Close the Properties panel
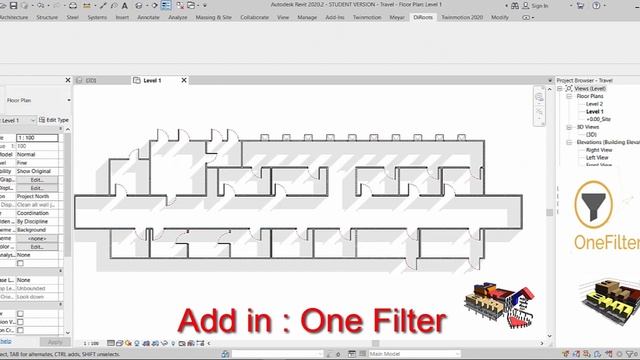 pos(68,80)
